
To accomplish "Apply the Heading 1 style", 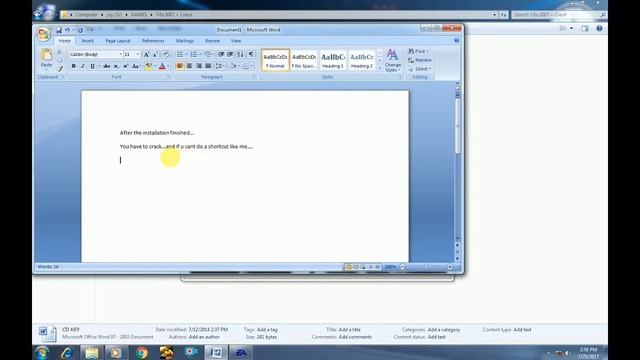I will point(333,60).
